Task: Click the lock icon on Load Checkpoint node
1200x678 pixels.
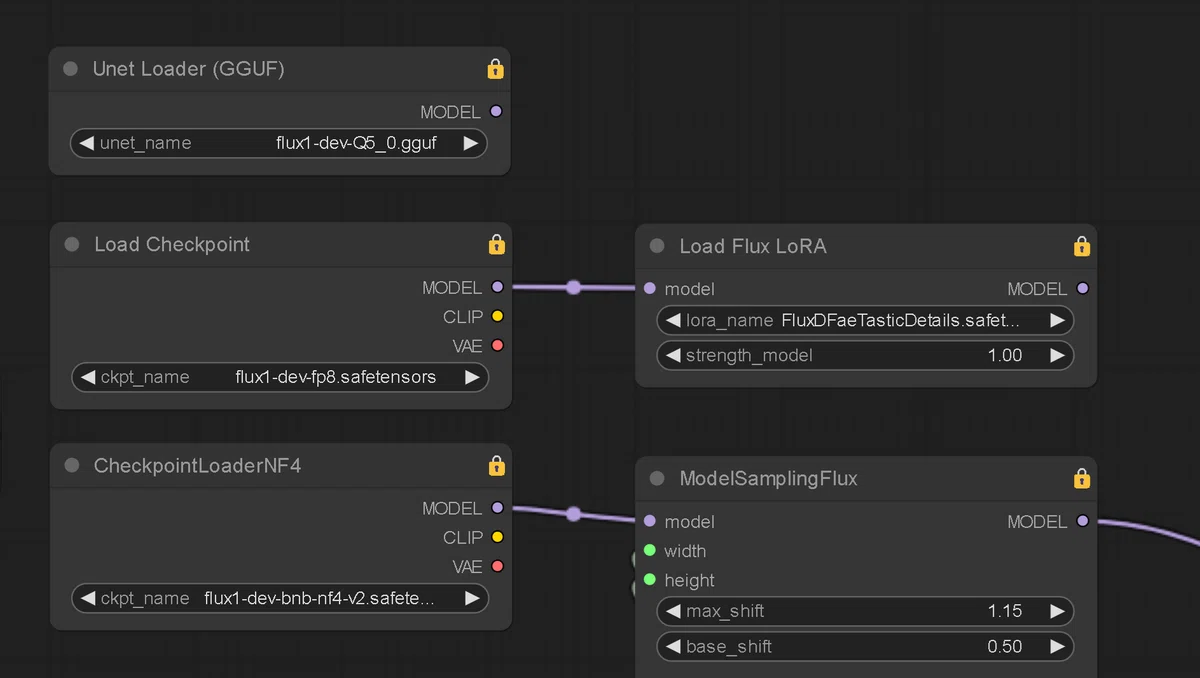Action: pyautogui.click(x=496, y=244)
